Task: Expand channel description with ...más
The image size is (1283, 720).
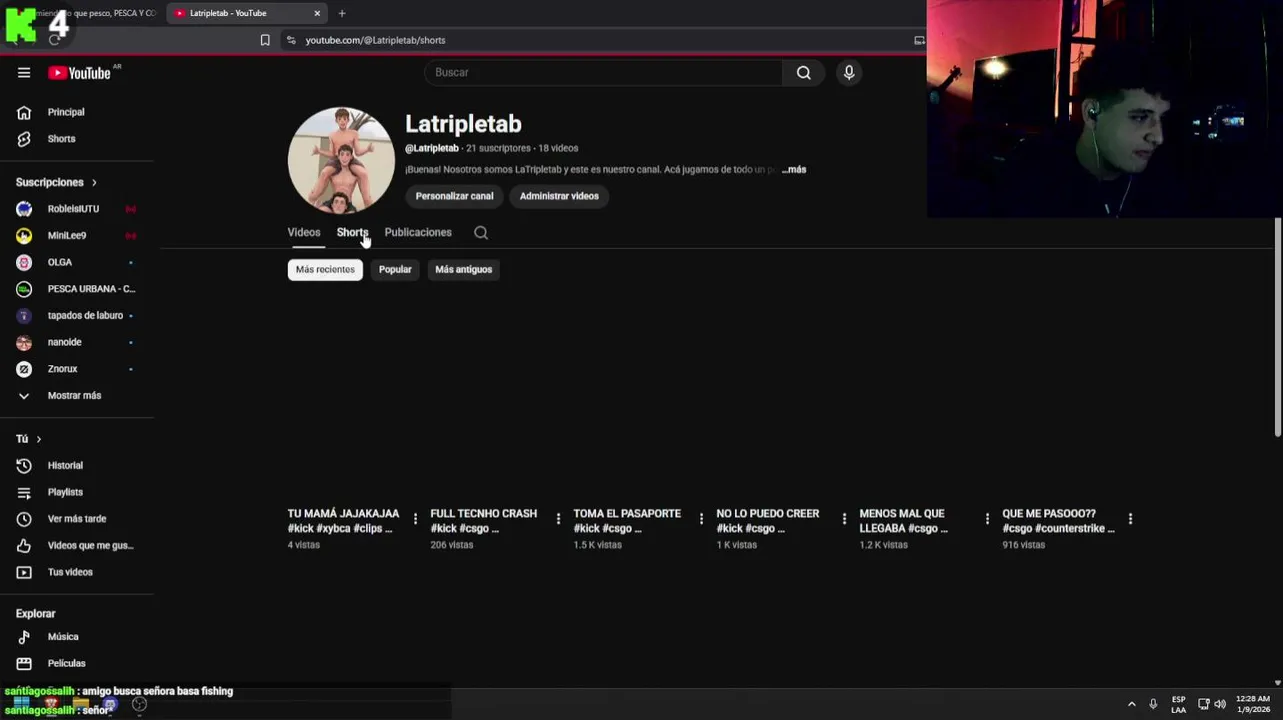Action: pos(794,169)
